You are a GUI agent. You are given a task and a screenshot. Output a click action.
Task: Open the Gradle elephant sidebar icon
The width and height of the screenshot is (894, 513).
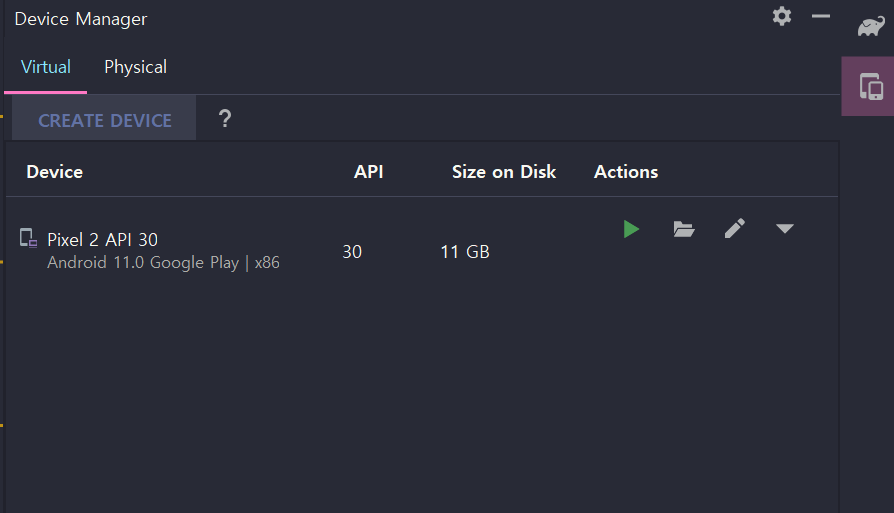(871, 27)
